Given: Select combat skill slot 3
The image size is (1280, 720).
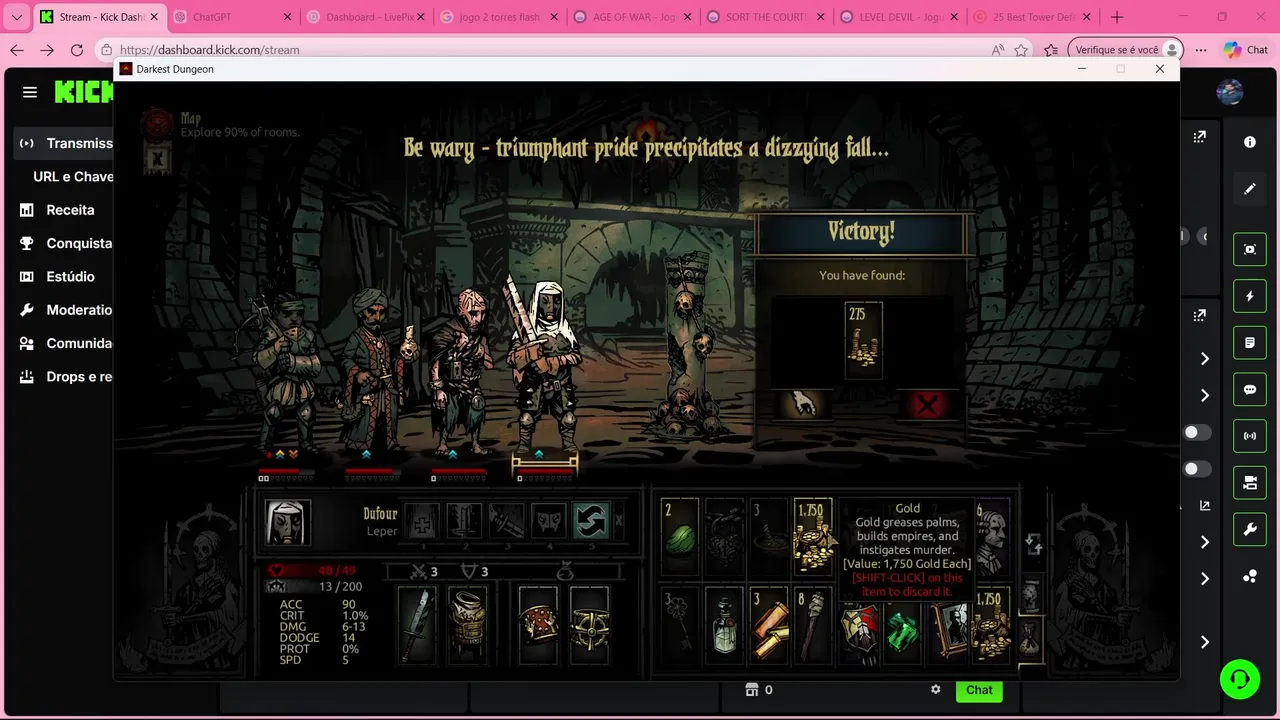Looking at the screenshot, I should pos(507,521).
